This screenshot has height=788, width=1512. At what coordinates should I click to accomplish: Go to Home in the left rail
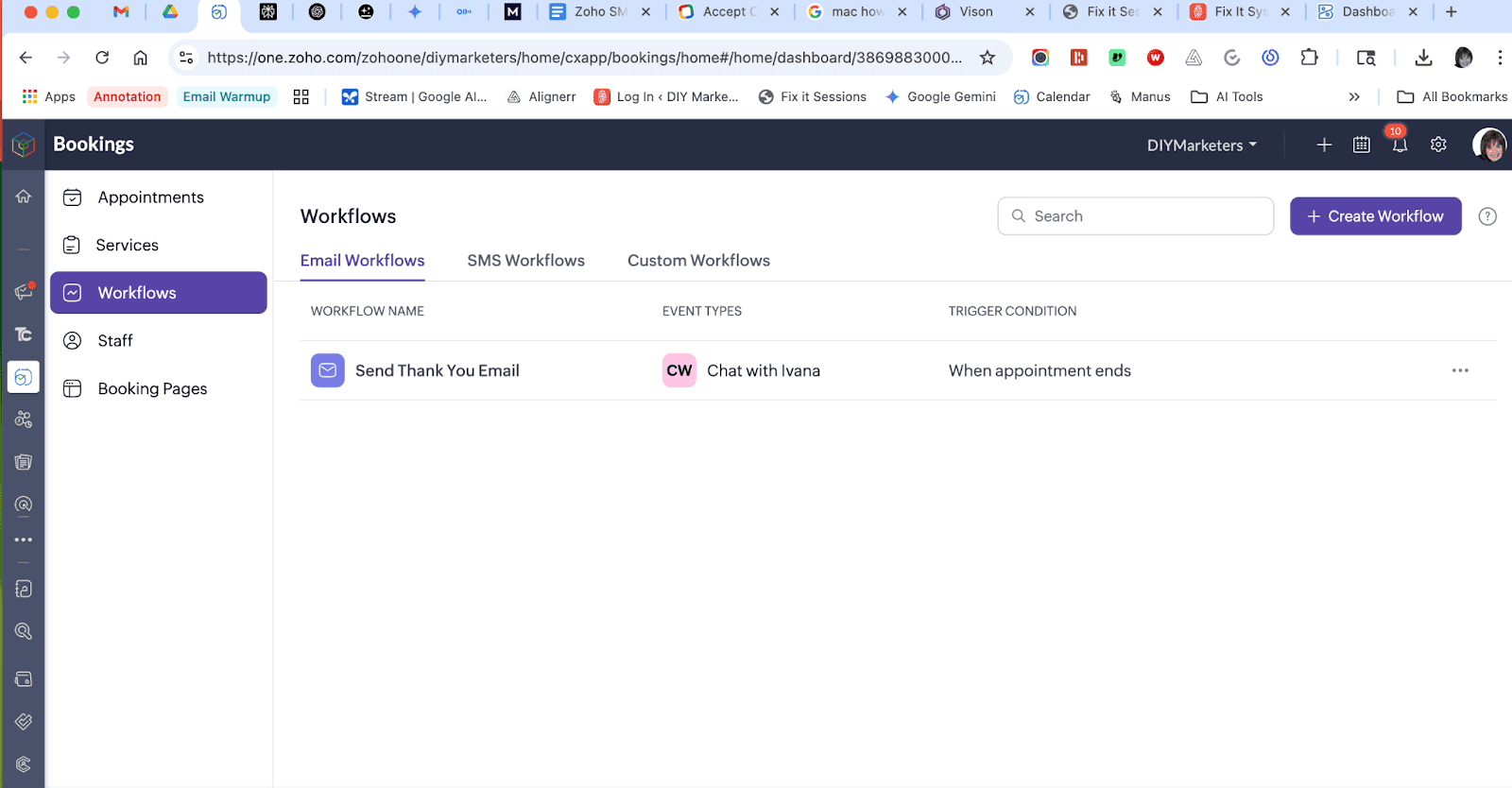[x=24, y=197]
